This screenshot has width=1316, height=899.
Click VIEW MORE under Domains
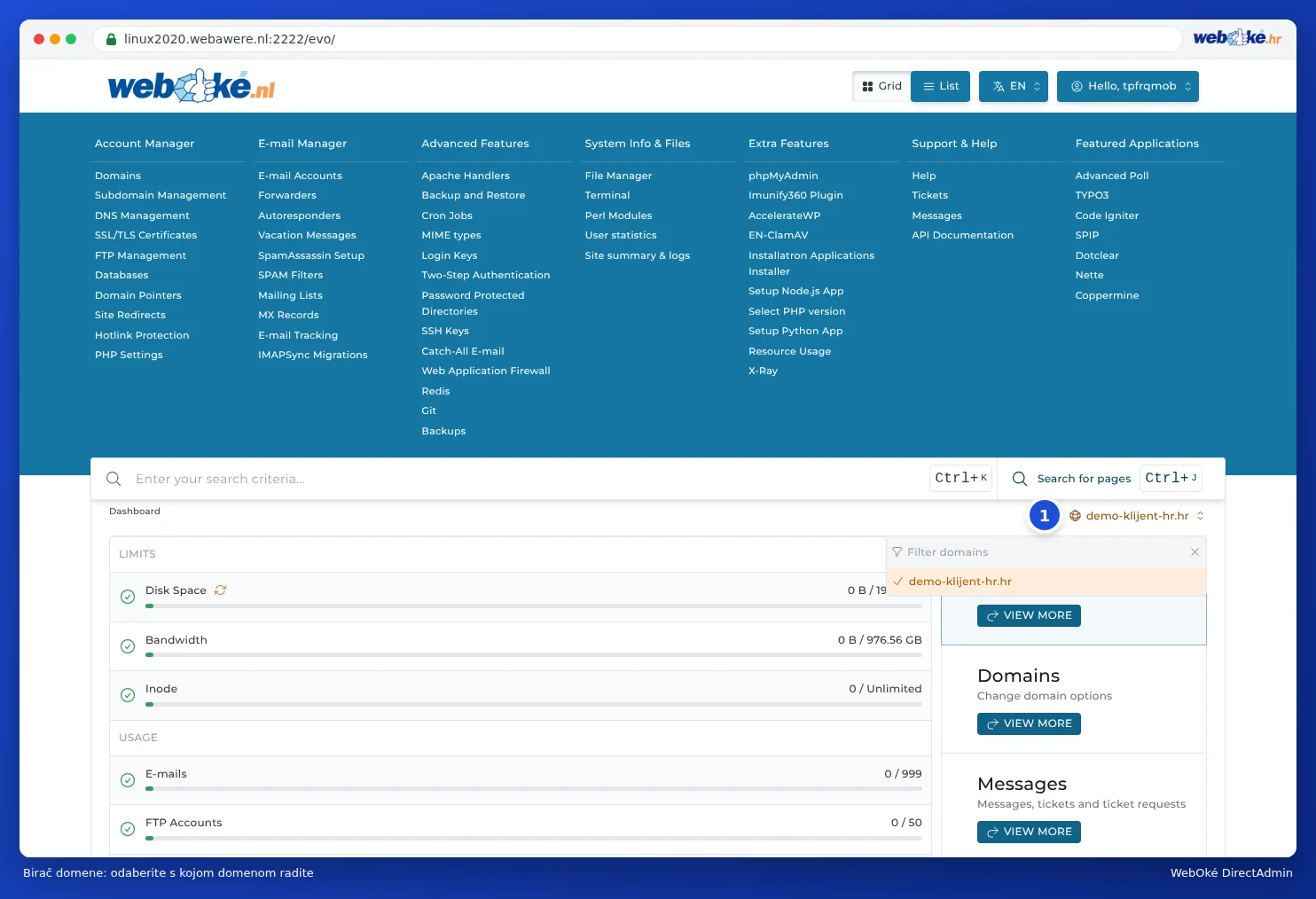[1029, 723]
